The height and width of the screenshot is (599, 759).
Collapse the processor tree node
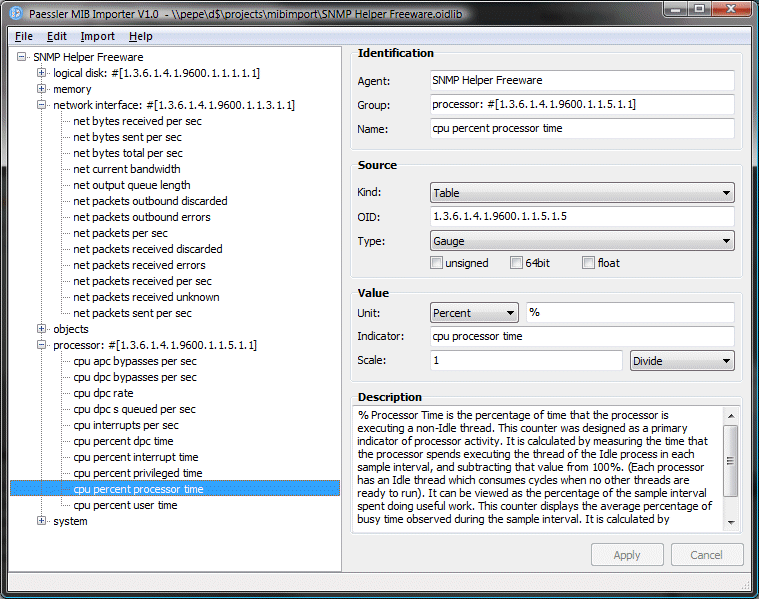click(42, 345)
